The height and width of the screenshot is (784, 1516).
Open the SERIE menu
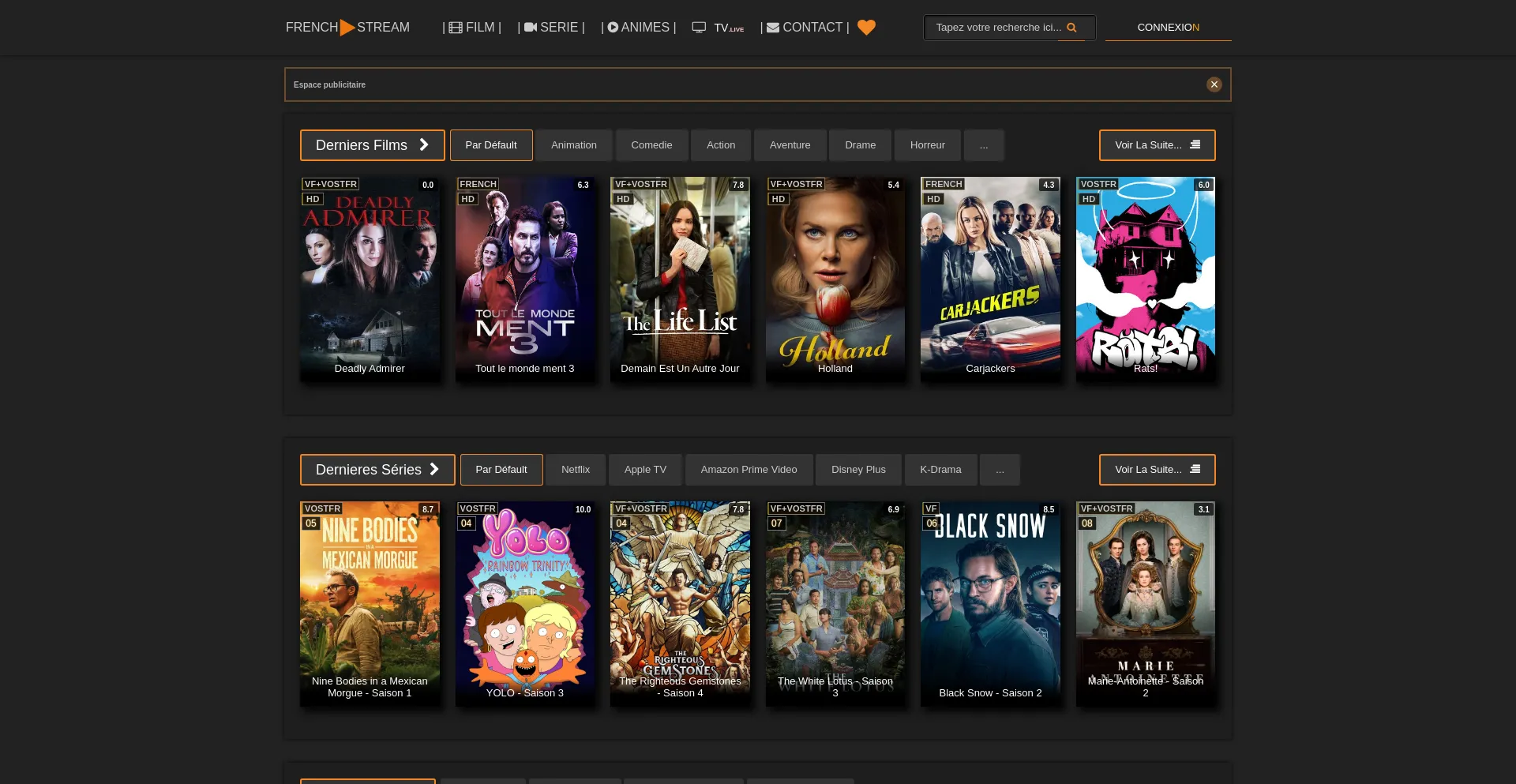pos(551,28)
